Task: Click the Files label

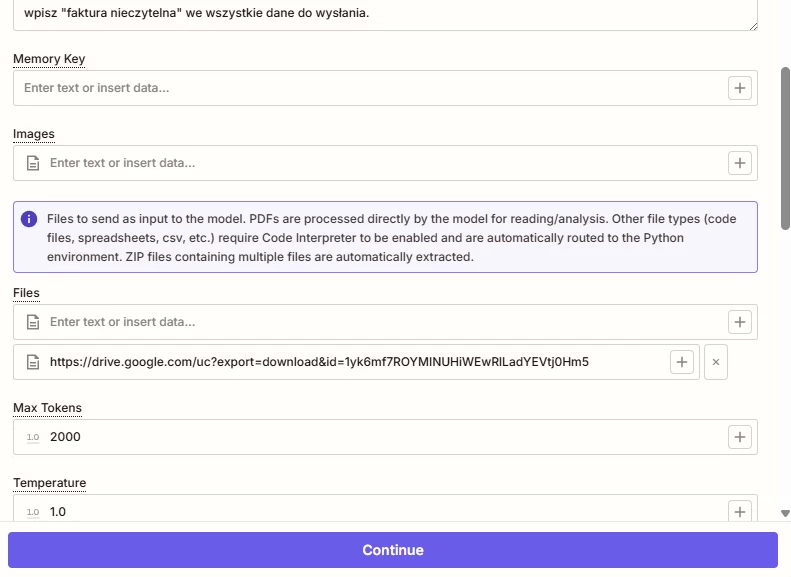Action: [x=26, y=293]
